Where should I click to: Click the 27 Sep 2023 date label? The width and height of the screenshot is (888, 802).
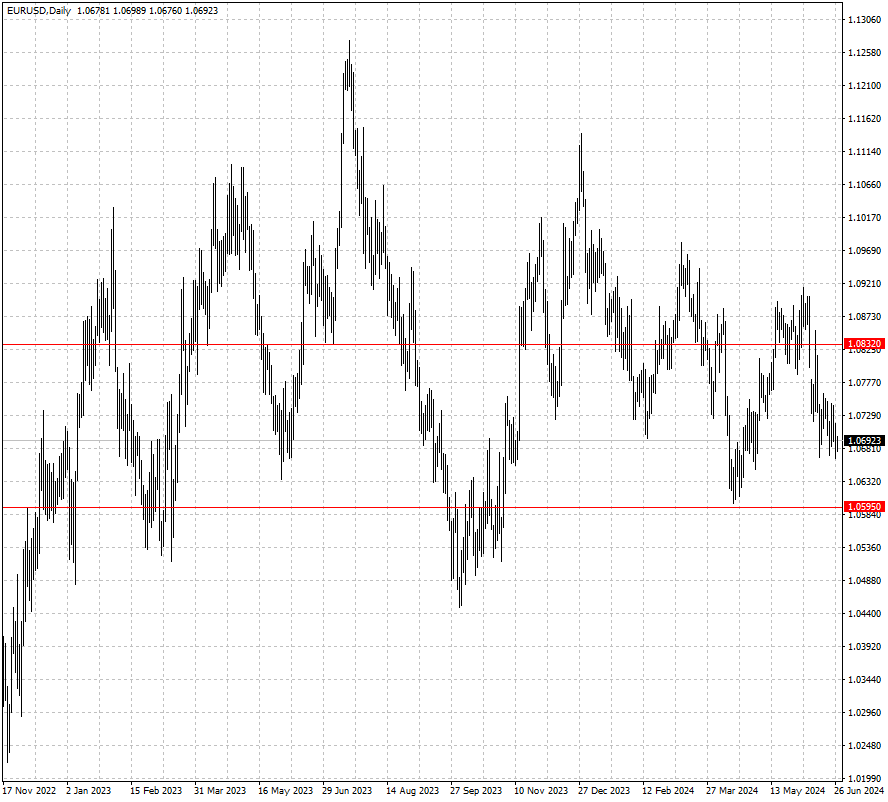476,790
